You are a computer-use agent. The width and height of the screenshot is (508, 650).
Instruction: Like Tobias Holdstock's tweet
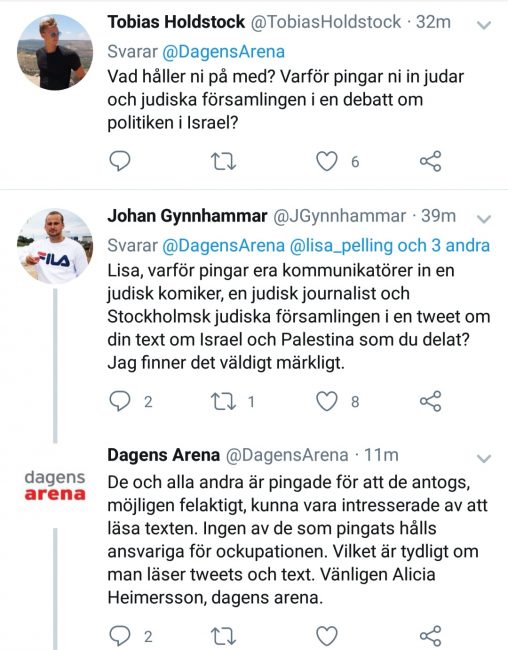coord(327,161)
